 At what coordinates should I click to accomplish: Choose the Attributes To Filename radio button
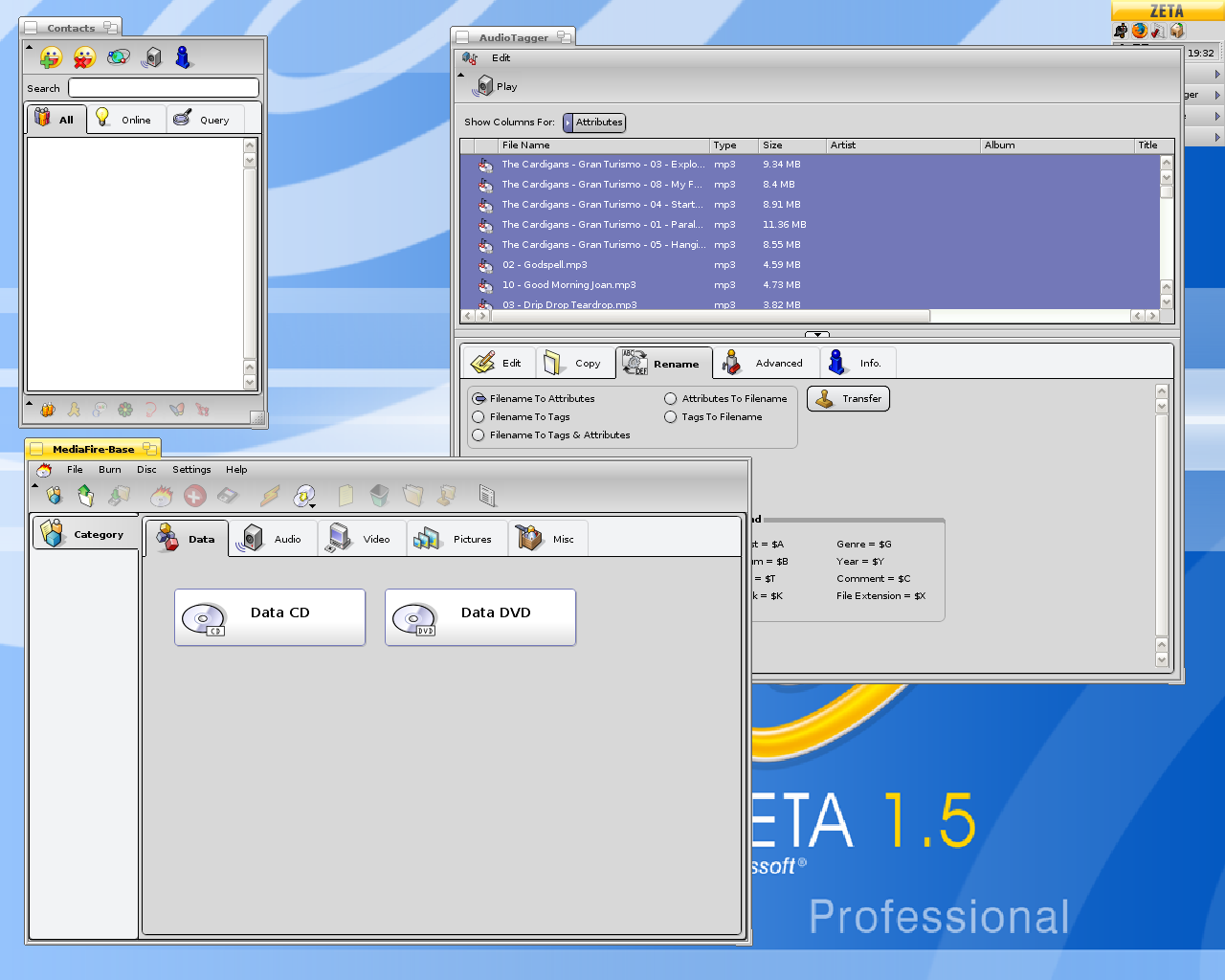coord(670,399)
